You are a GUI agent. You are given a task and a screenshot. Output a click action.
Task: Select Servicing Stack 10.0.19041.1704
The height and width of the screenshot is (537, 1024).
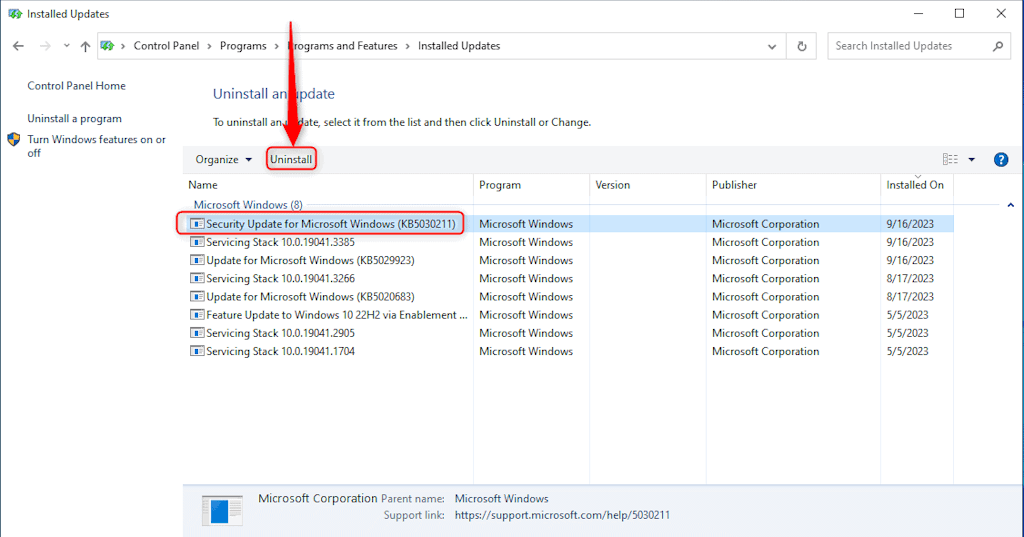coord(568,351)
